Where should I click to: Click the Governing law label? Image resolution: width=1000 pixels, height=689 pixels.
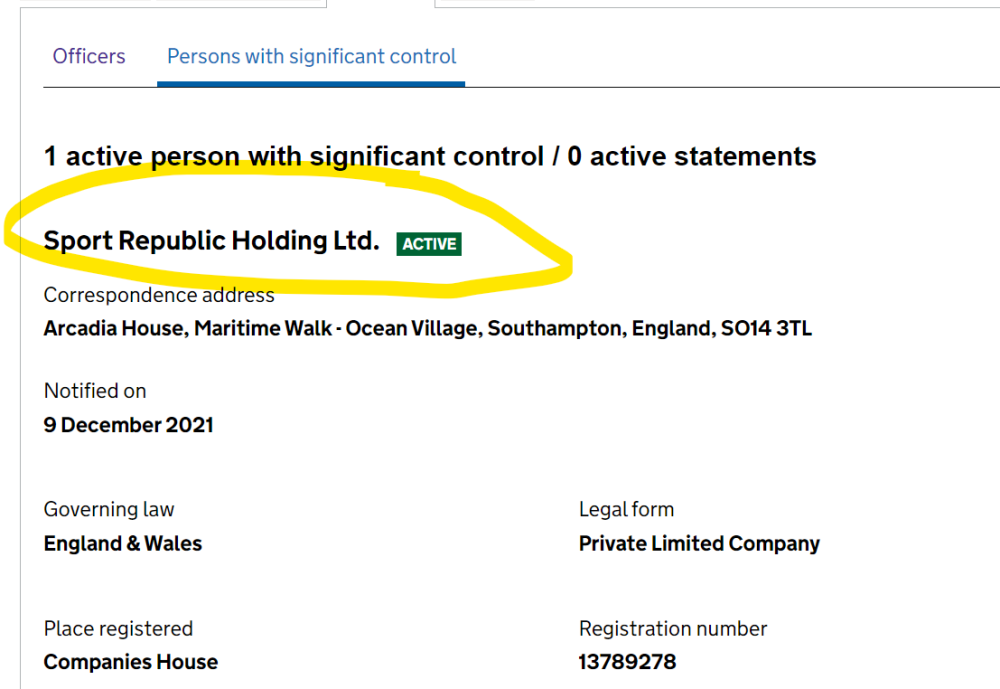108,509
